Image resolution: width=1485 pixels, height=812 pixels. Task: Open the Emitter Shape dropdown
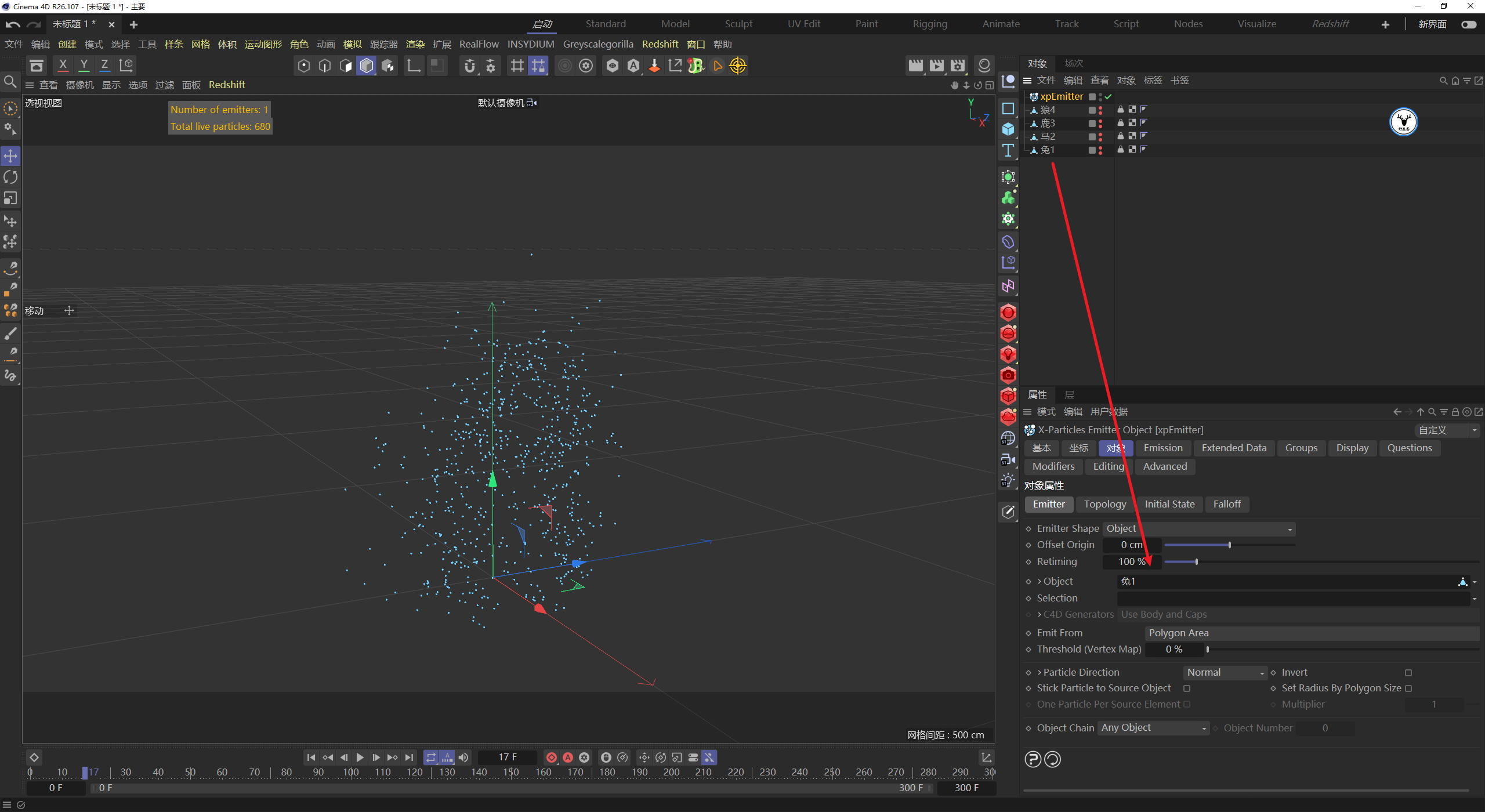pyautogui.click(x=1199, y=529)
